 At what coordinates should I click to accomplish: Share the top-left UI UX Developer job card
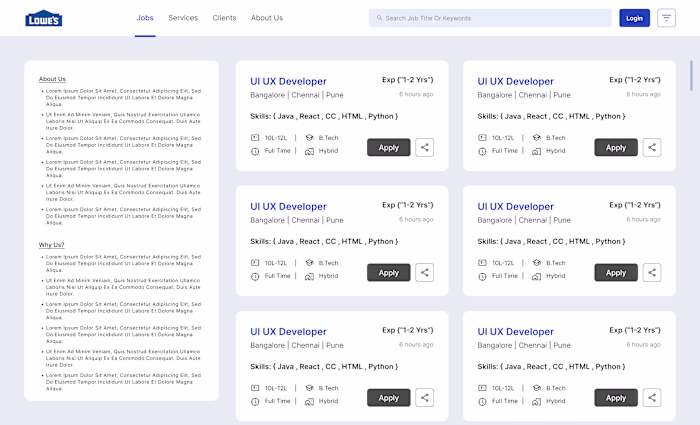pyautogui.click(x=425, y=147)
